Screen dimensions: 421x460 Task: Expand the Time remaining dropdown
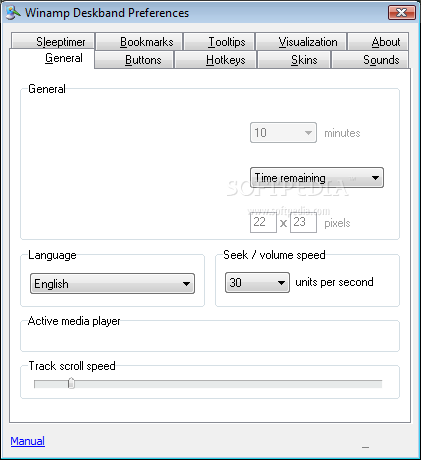[x=317, y=178]
